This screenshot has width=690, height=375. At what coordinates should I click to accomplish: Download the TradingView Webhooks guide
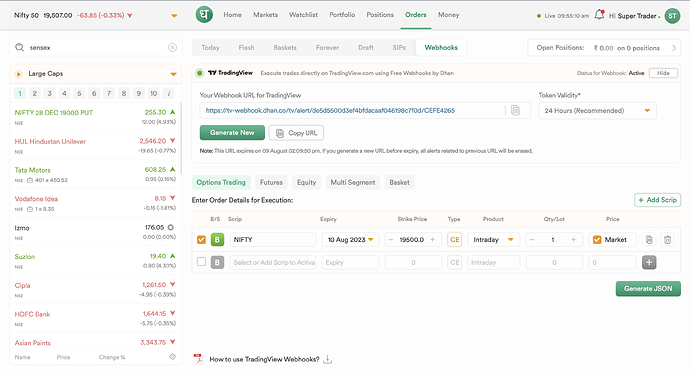[327, 360]
